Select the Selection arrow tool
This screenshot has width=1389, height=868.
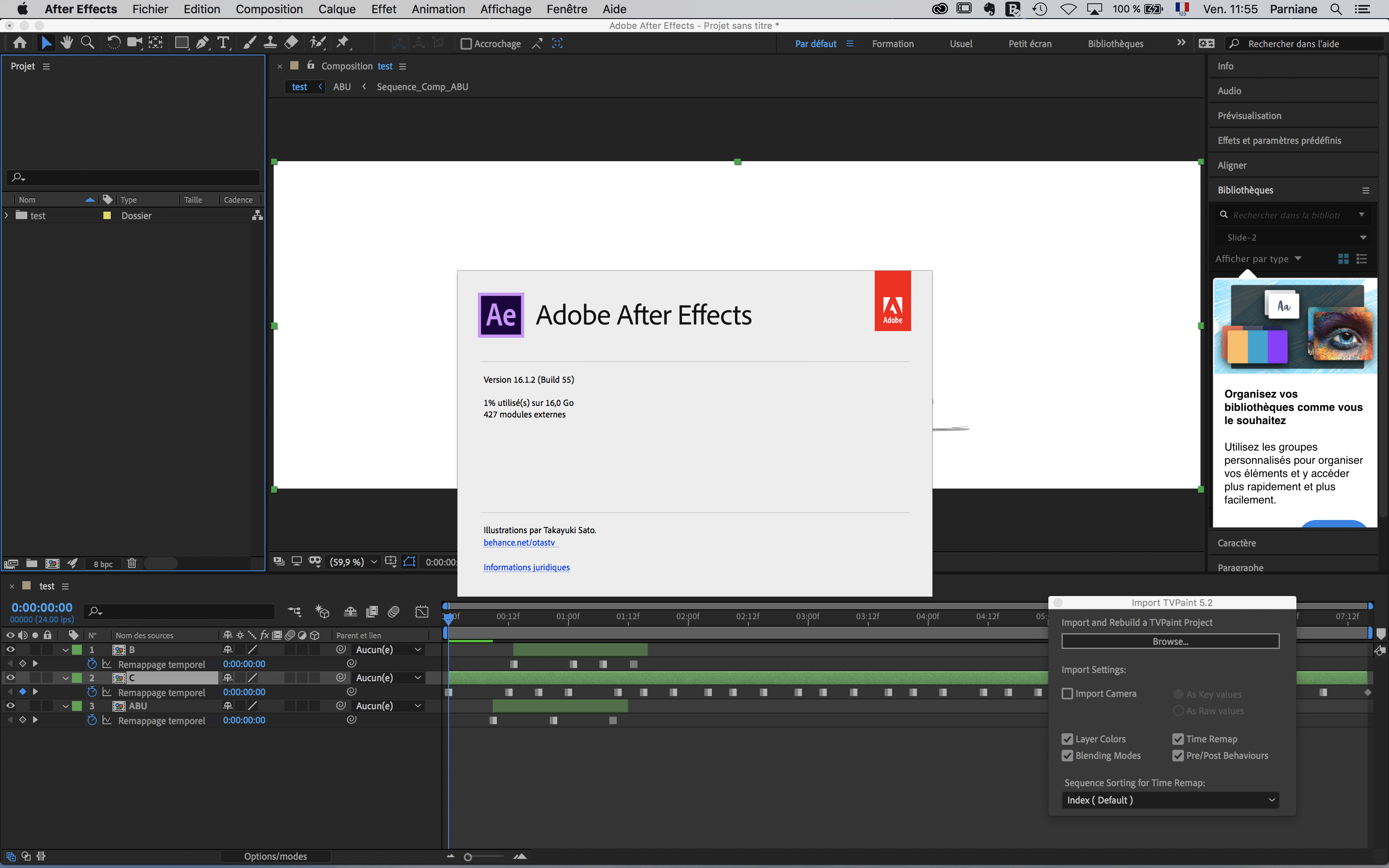click(46, 43)
